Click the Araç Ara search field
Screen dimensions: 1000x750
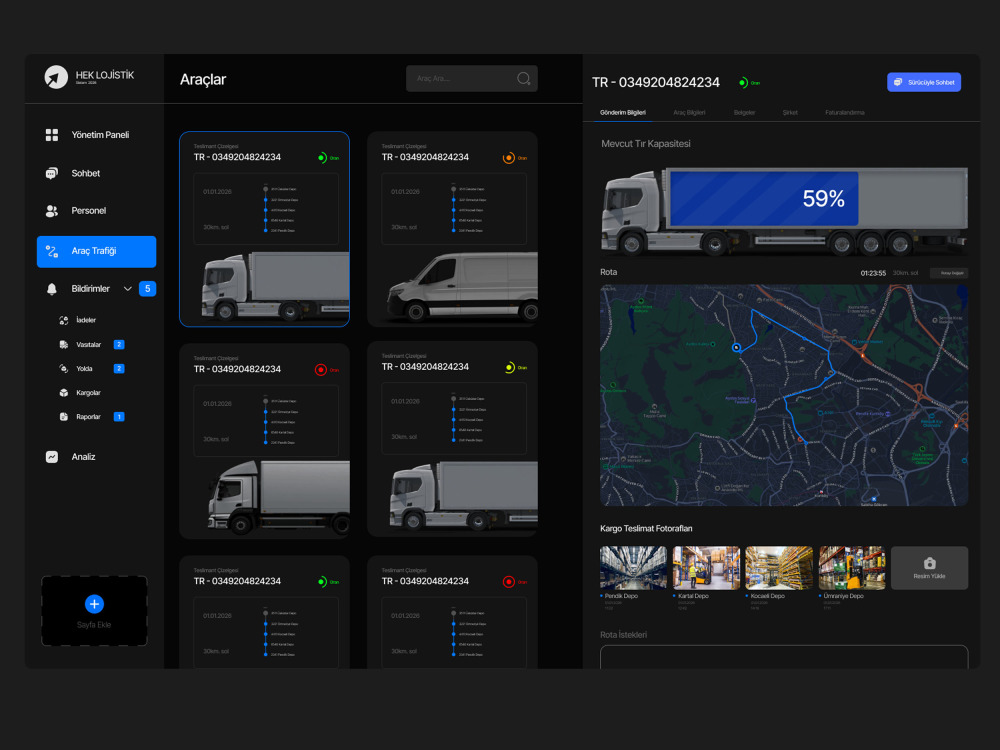(472, 78)
